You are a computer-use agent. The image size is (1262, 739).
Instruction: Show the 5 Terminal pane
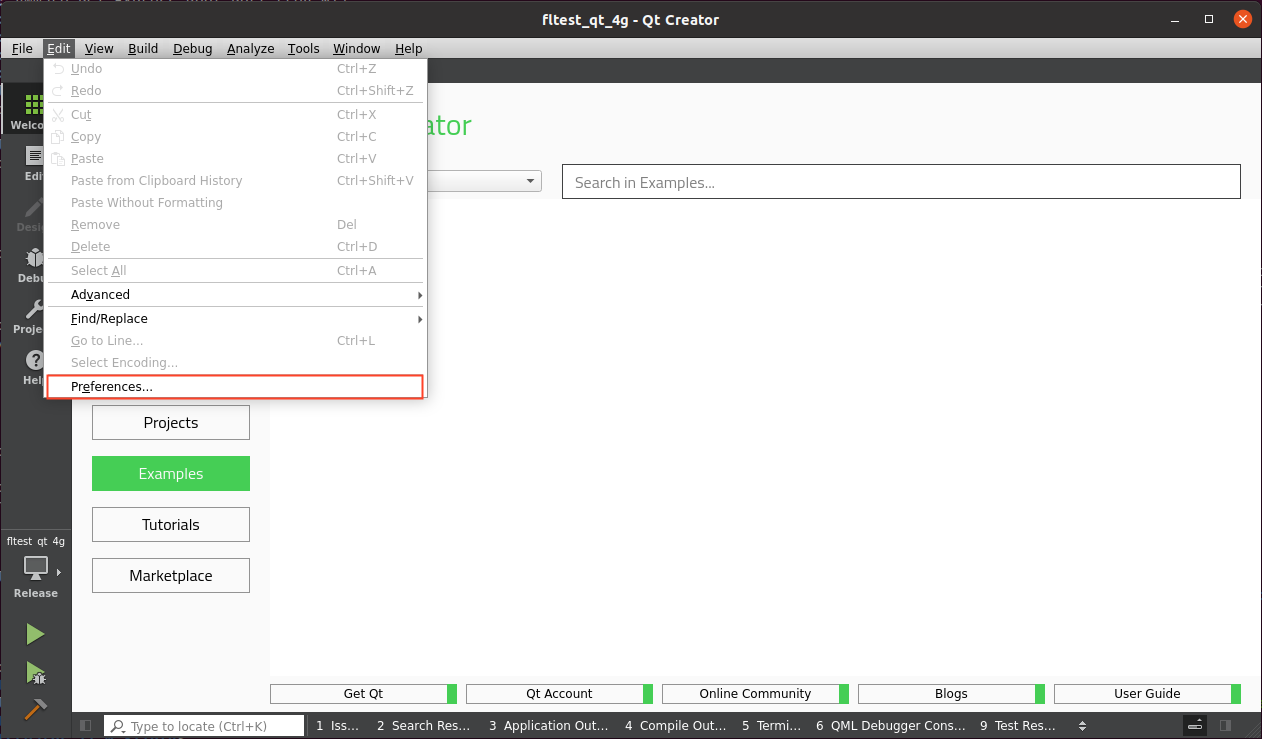pos(771,726)
